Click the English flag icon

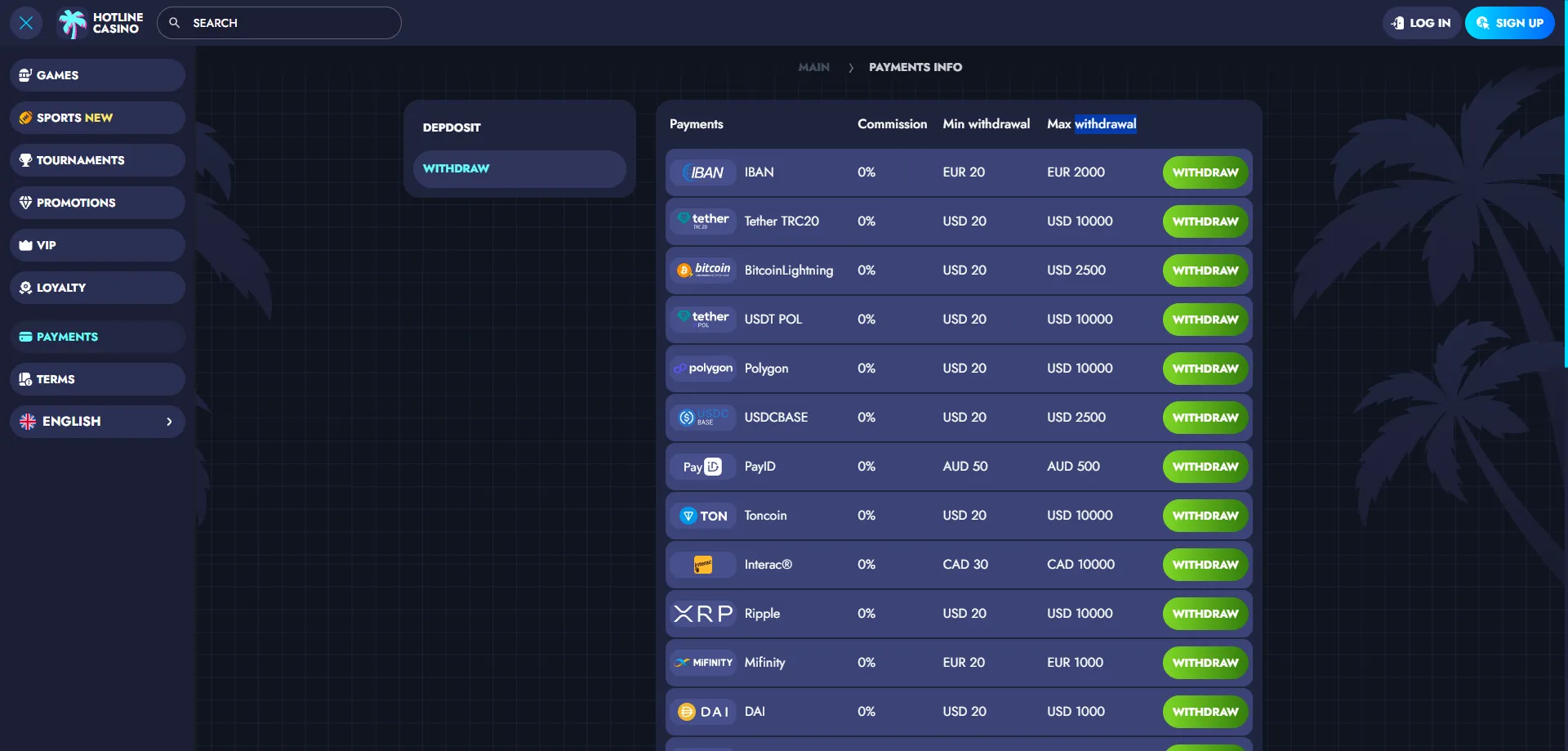click(28, 422)
